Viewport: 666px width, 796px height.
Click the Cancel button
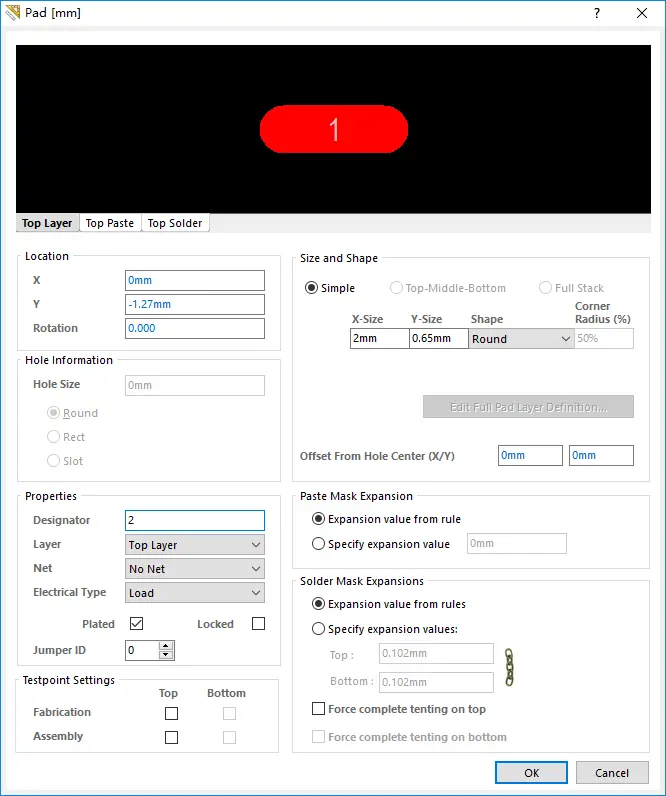pos(612,773)
